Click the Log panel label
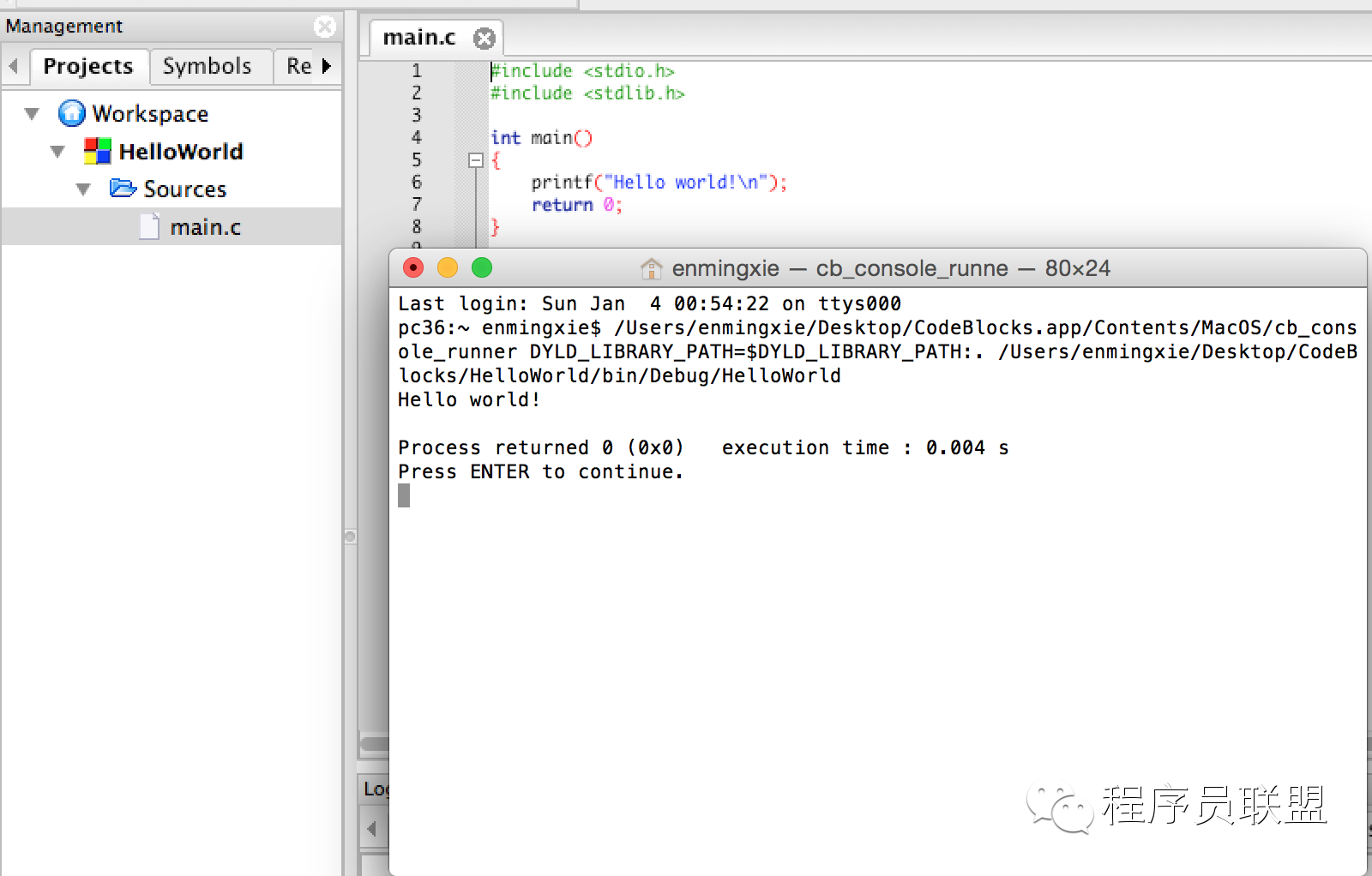The height and width of the screenshot is (876, 1372). tap(376, 789)
